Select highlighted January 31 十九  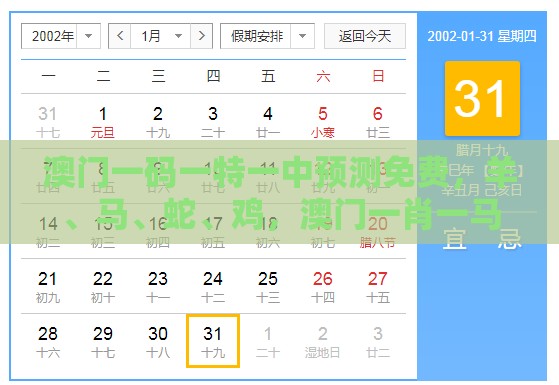(213, 341)
